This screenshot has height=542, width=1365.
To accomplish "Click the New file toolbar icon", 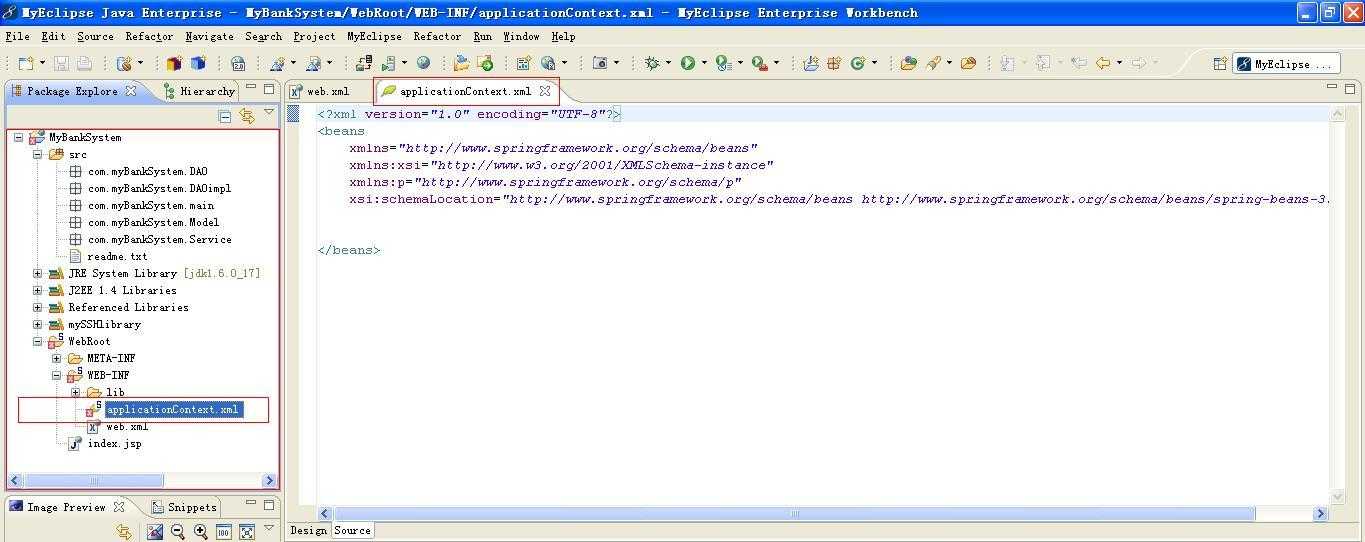I will point(25,63).
